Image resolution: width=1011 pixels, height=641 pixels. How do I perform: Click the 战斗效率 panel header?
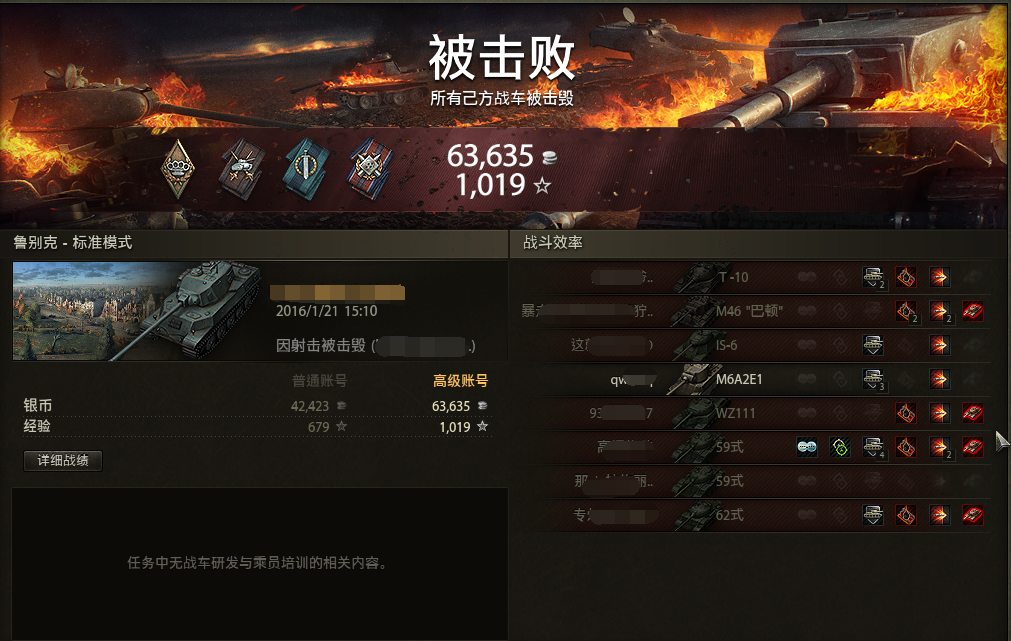coord(553,242)
